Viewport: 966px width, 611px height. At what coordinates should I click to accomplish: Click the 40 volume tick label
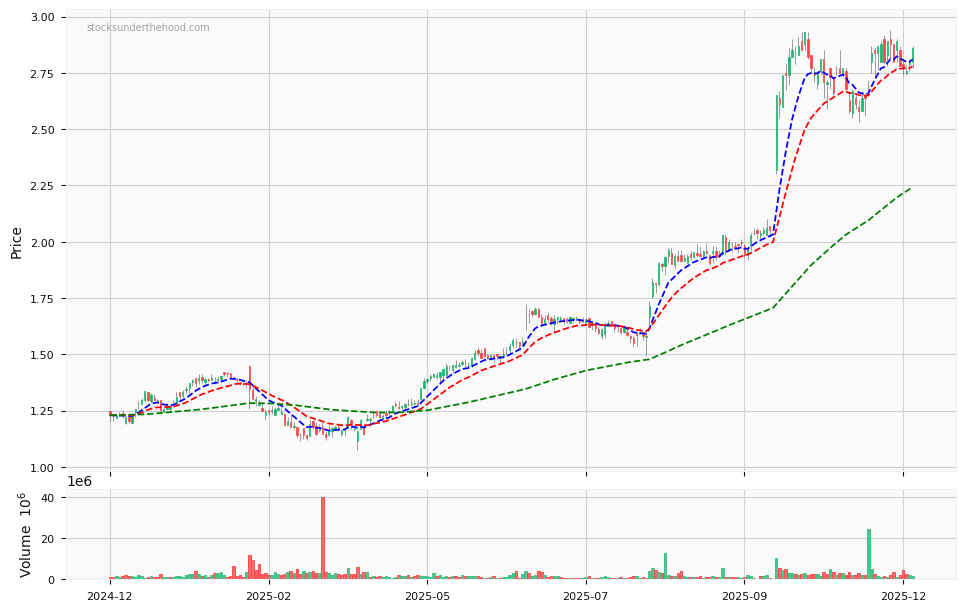(x=47, y=498)
